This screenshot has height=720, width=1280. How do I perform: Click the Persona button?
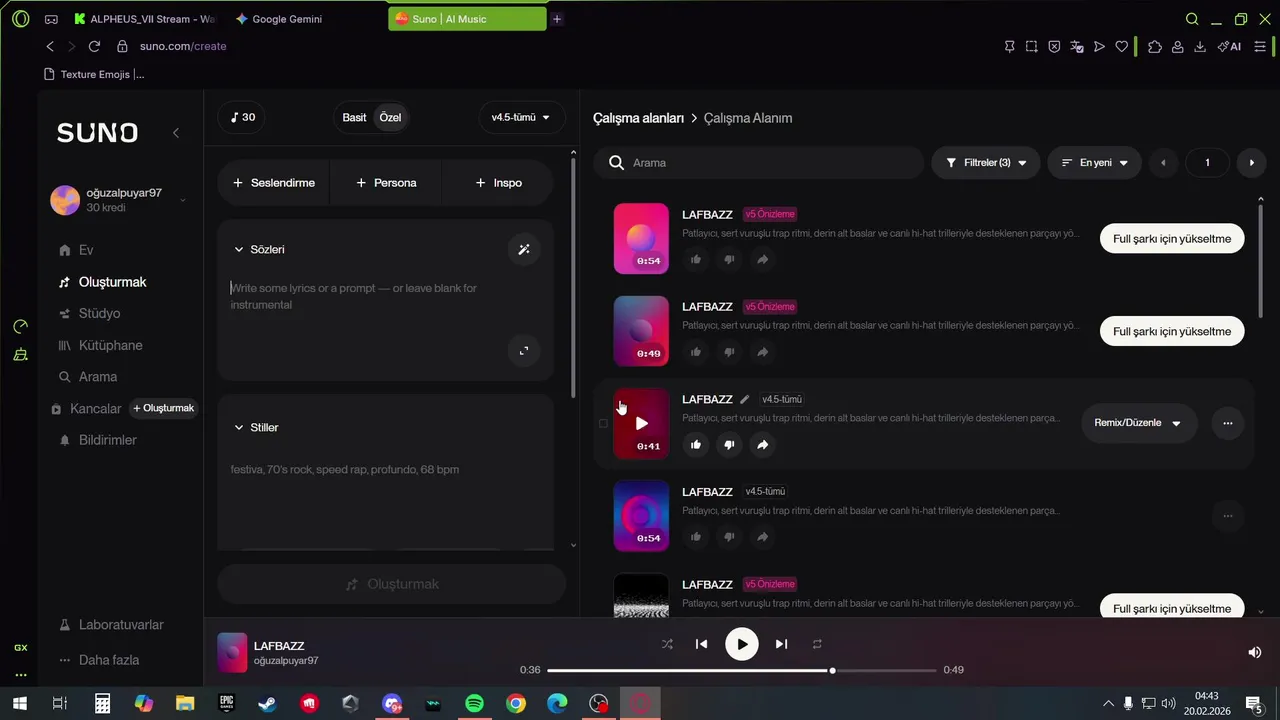tap(386, 183)
